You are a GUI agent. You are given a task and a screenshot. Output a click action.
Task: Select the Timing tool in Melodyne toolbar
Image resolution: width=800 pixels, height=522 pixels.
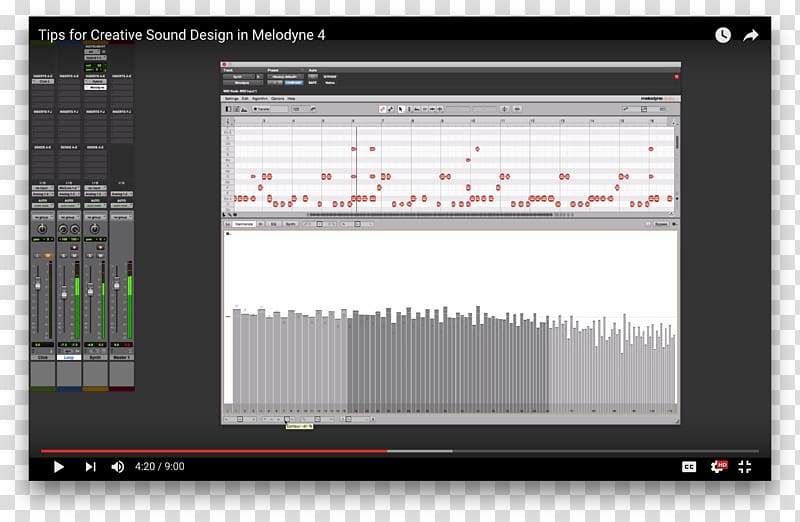point(432,109)
